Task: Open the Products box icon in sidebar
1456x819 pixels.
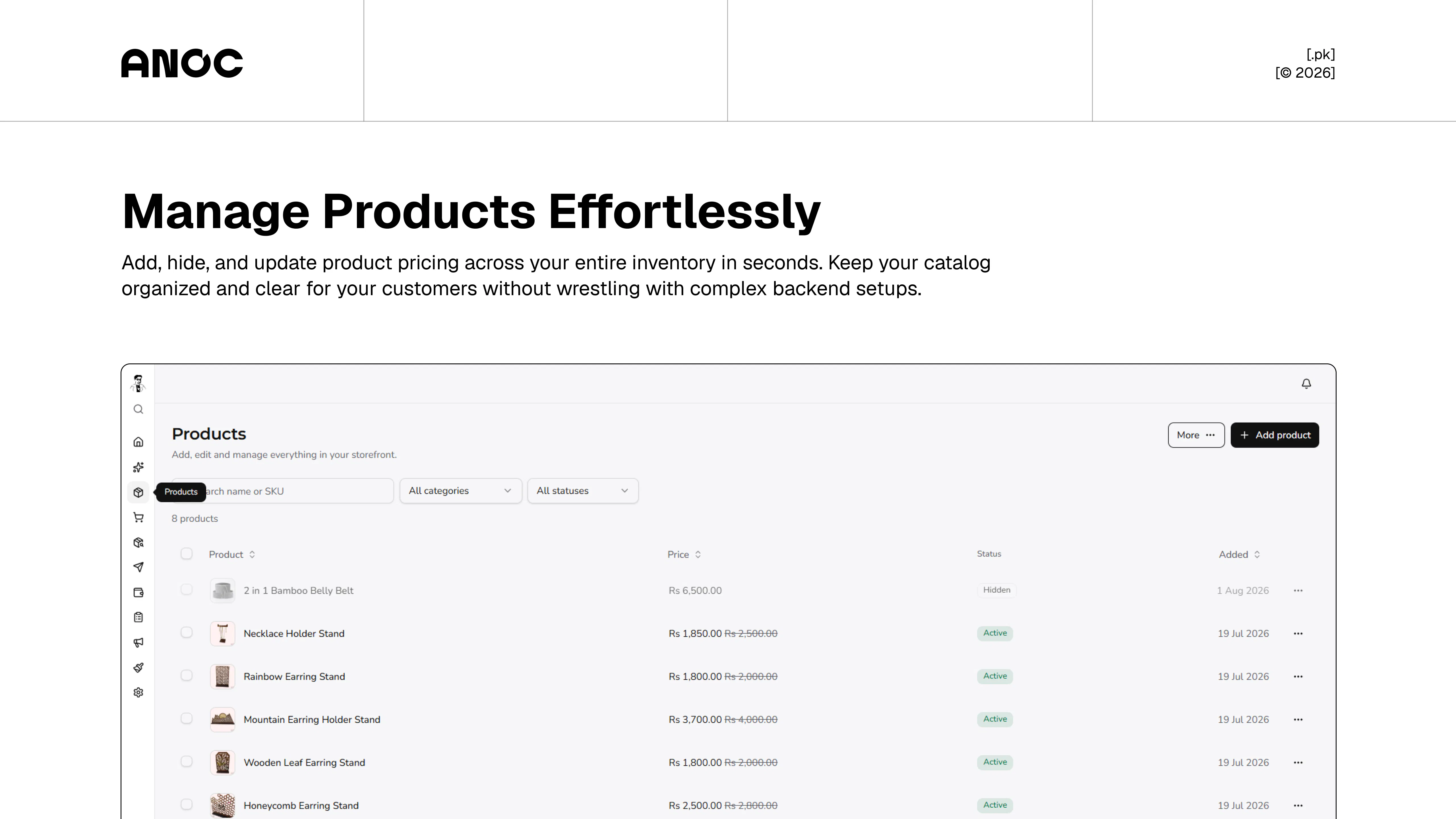Action: pos(138,492)
